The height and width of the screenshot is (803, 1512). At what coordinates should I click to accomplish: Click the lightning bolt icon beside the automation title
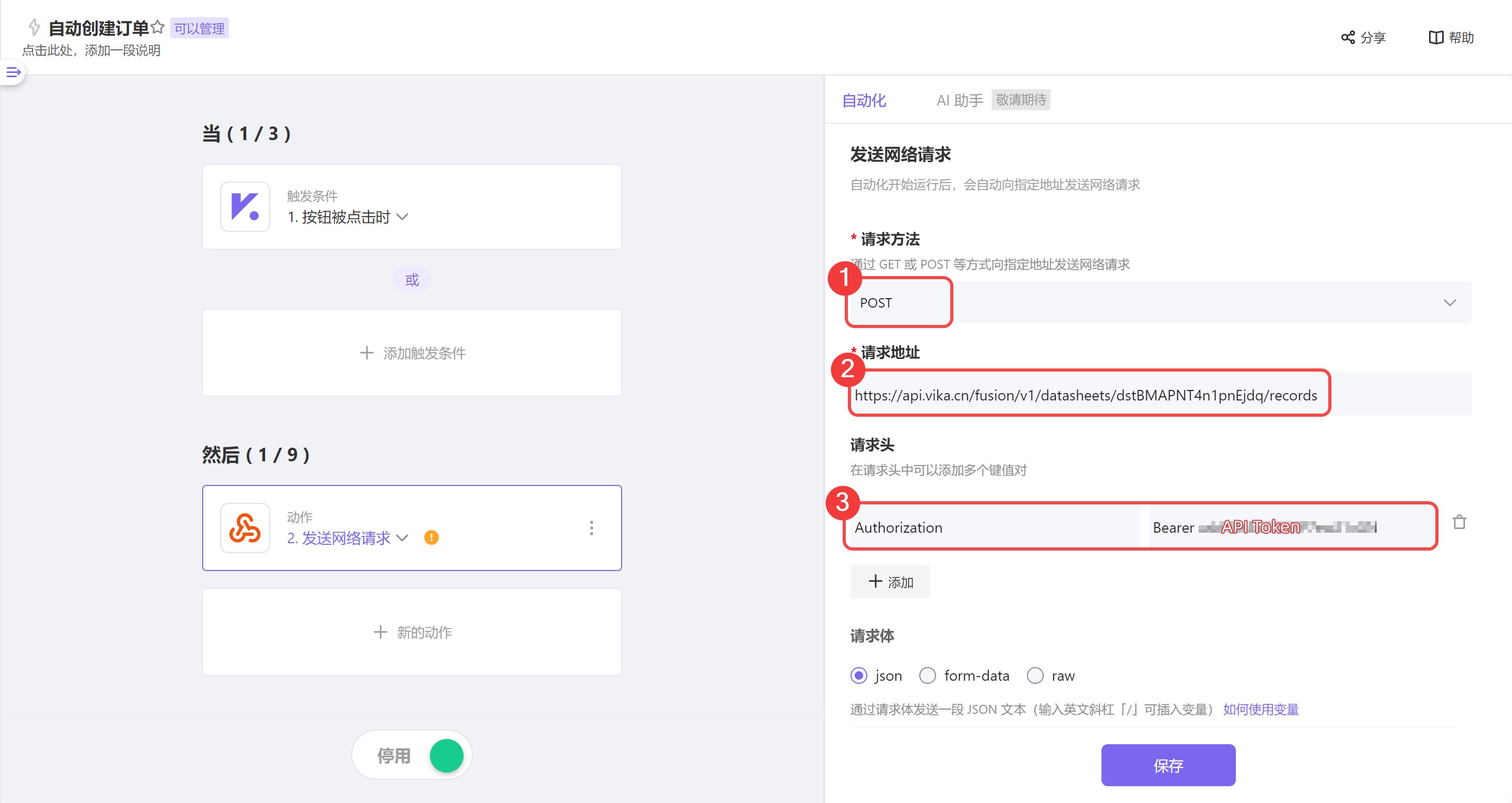pyautogui.click(x=34, y=27)
